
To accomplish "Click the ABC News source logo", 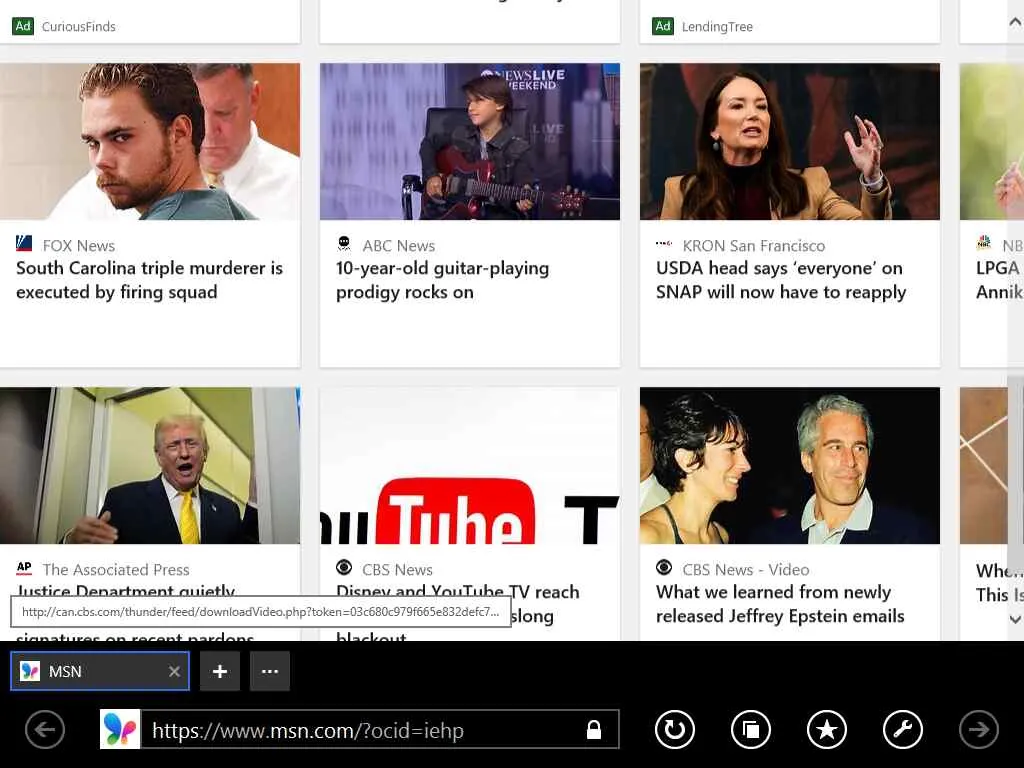I will 344,244.
